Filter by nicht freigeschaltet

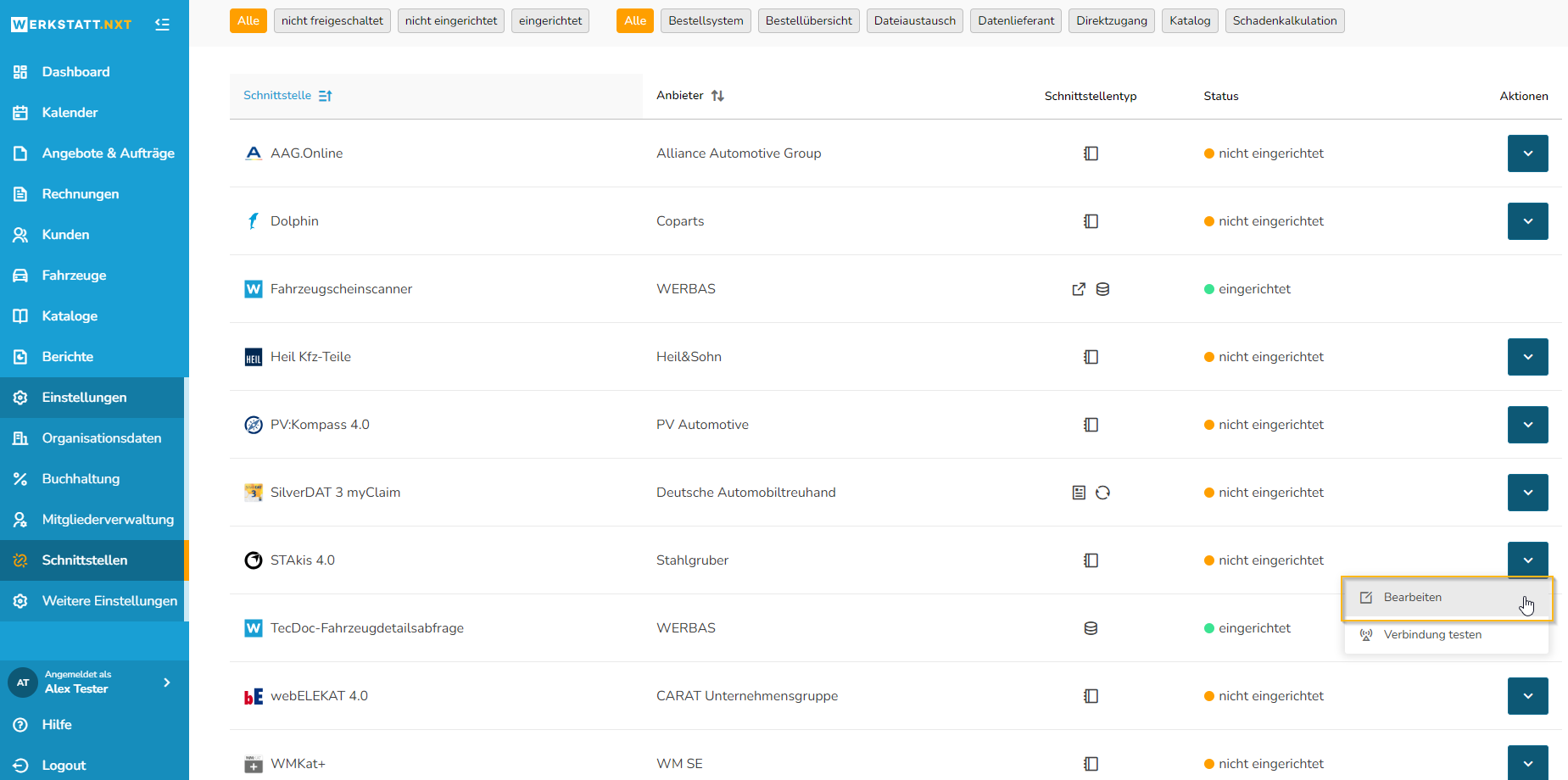coord(332,21)
